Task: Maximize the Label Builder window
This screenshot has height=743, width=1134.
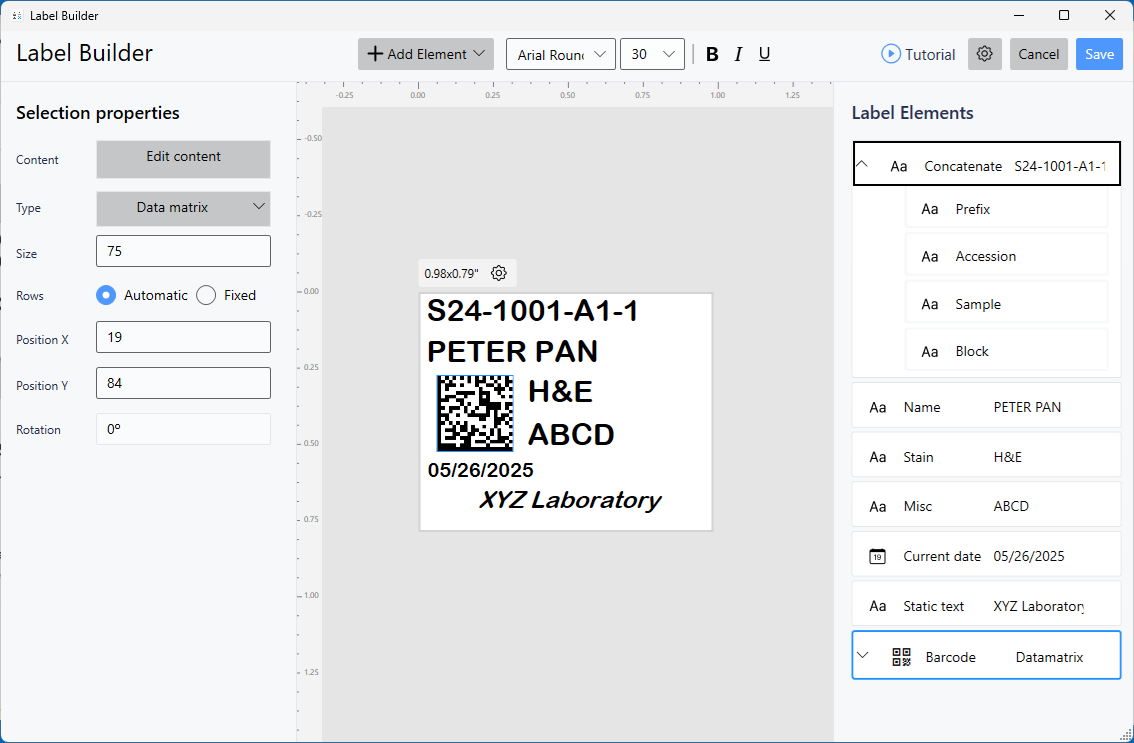Action: coord(1064,15)
